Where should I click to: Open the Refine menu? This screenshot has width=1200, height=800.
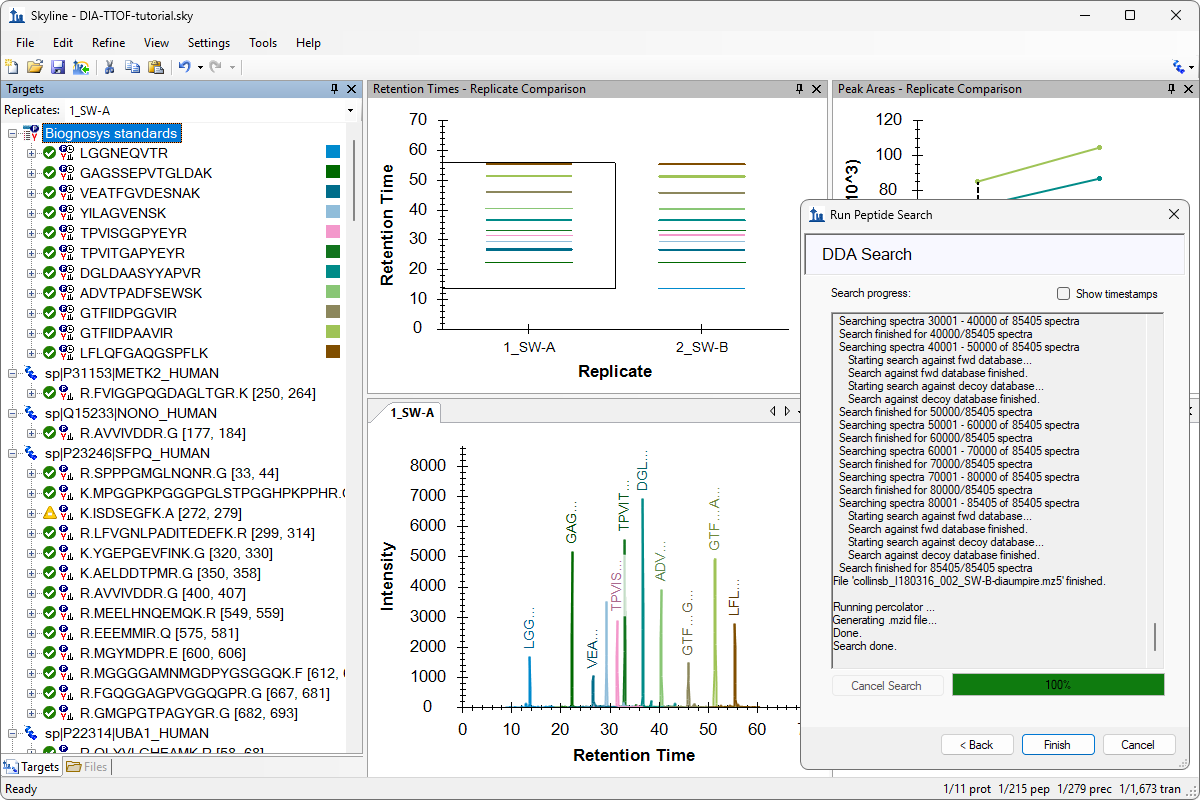[108, 43]
